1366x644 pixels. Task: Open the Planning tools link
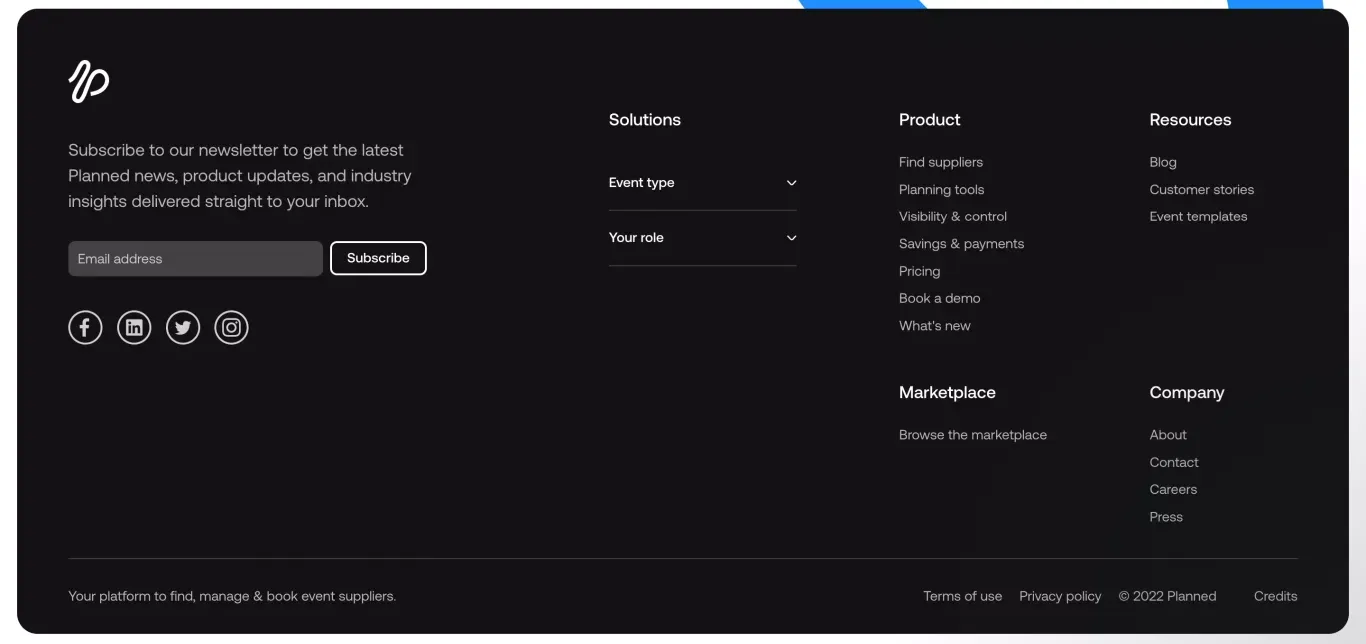coord(941,189)
